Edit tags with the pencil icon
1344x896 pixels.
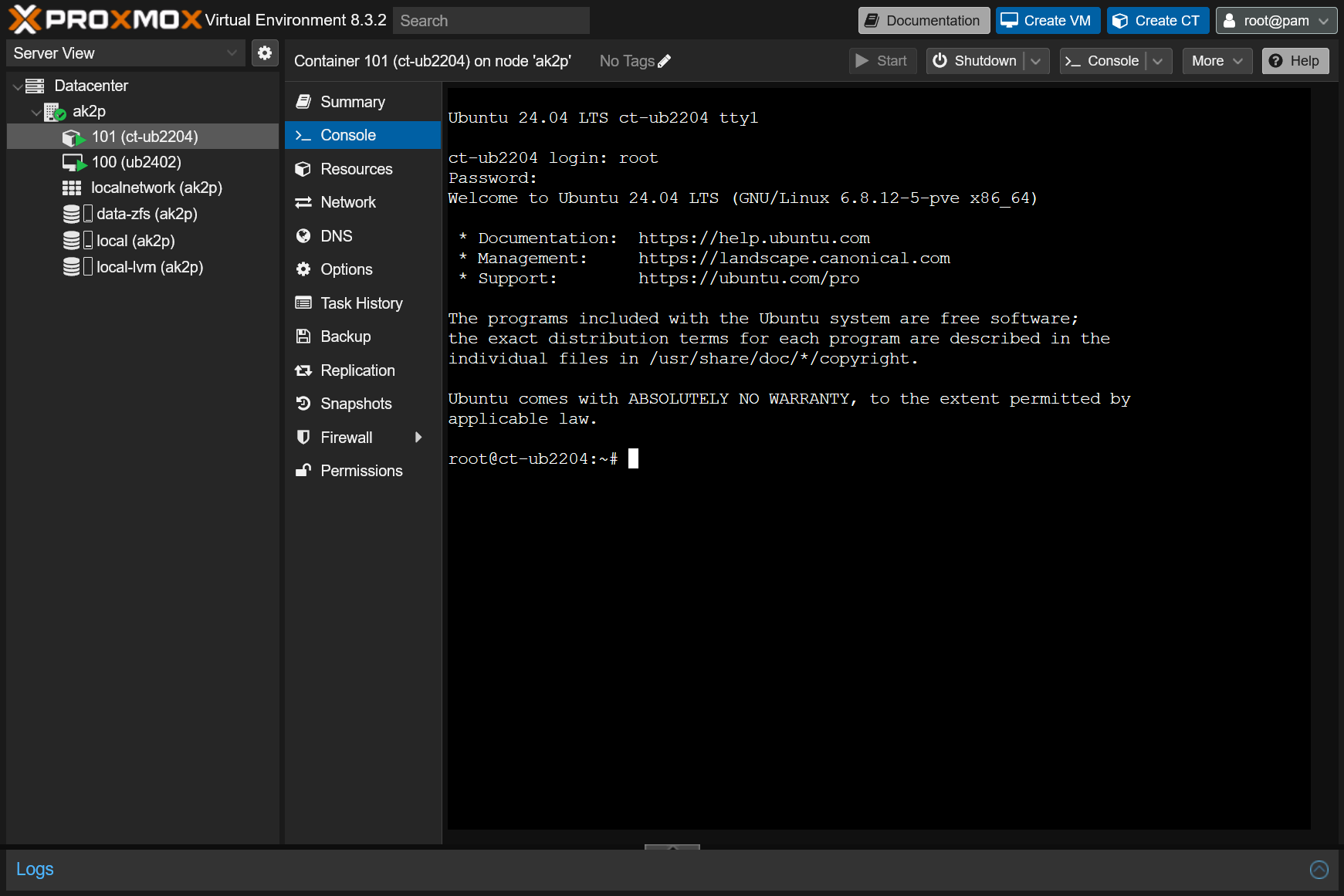664,61
